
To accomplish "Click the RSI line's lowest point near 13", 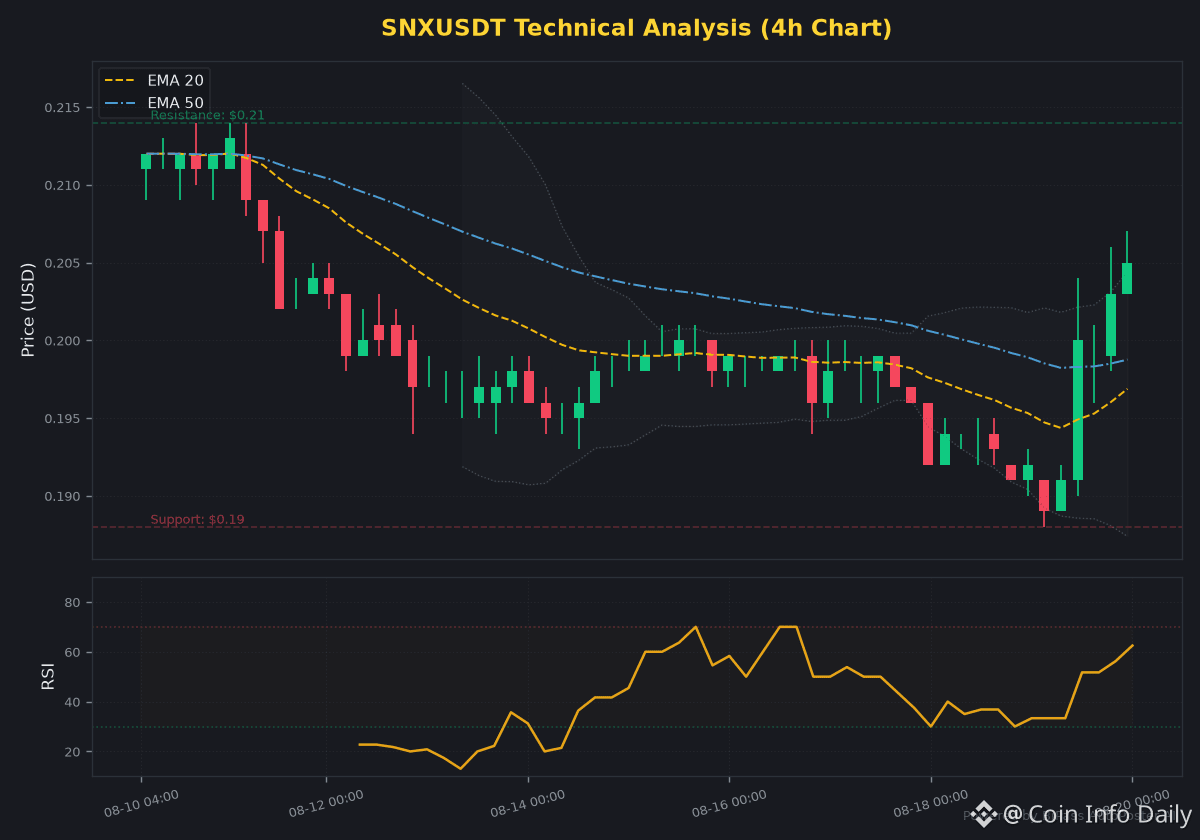I will 460,768.
